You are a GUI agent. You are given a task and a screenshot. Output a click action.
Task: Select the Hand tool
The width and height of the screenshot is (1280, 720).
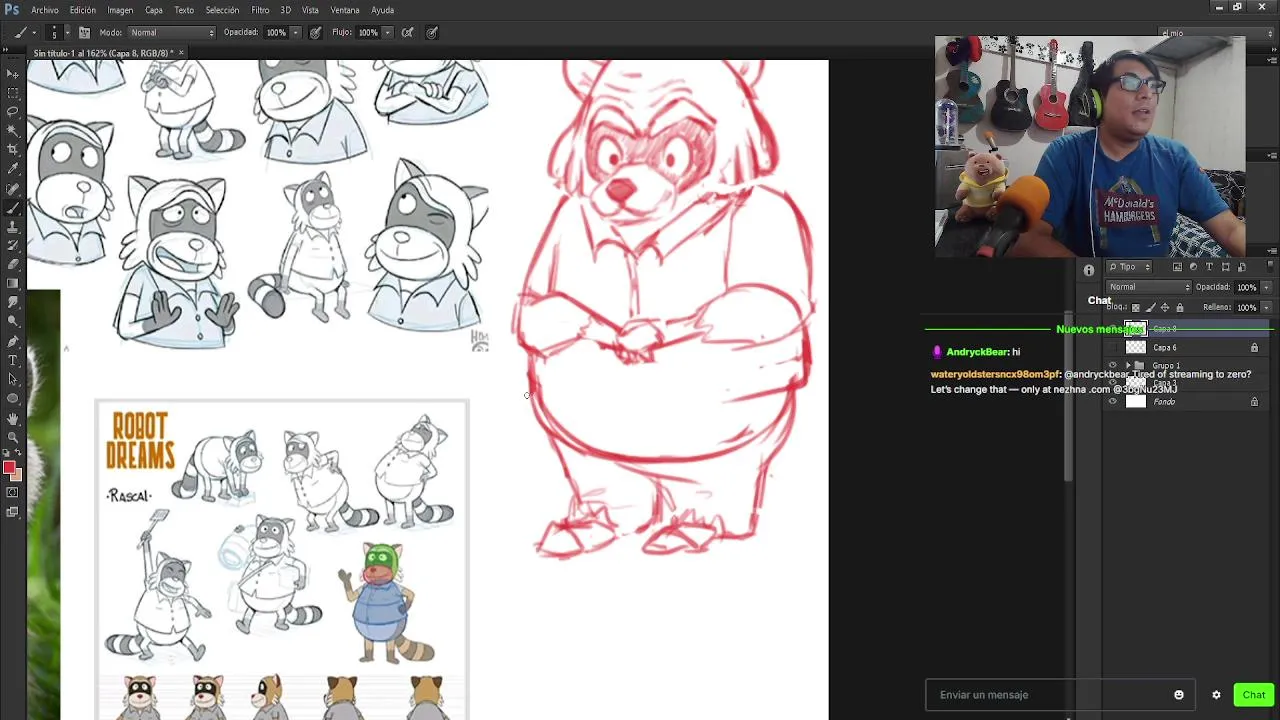12,418
